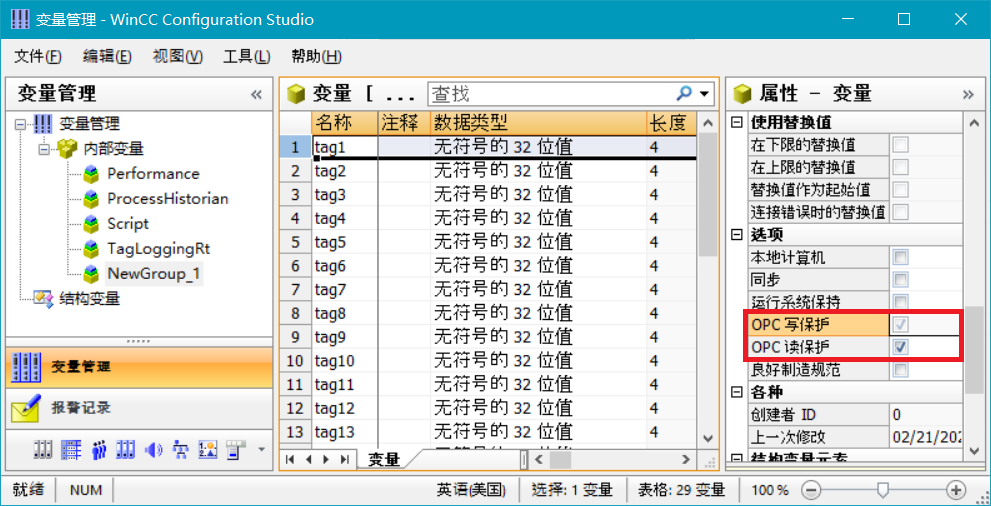Click the properties panel scroll up arrow
The width and height of the screenshot is (991, 506).
click(x=973, y=124)
